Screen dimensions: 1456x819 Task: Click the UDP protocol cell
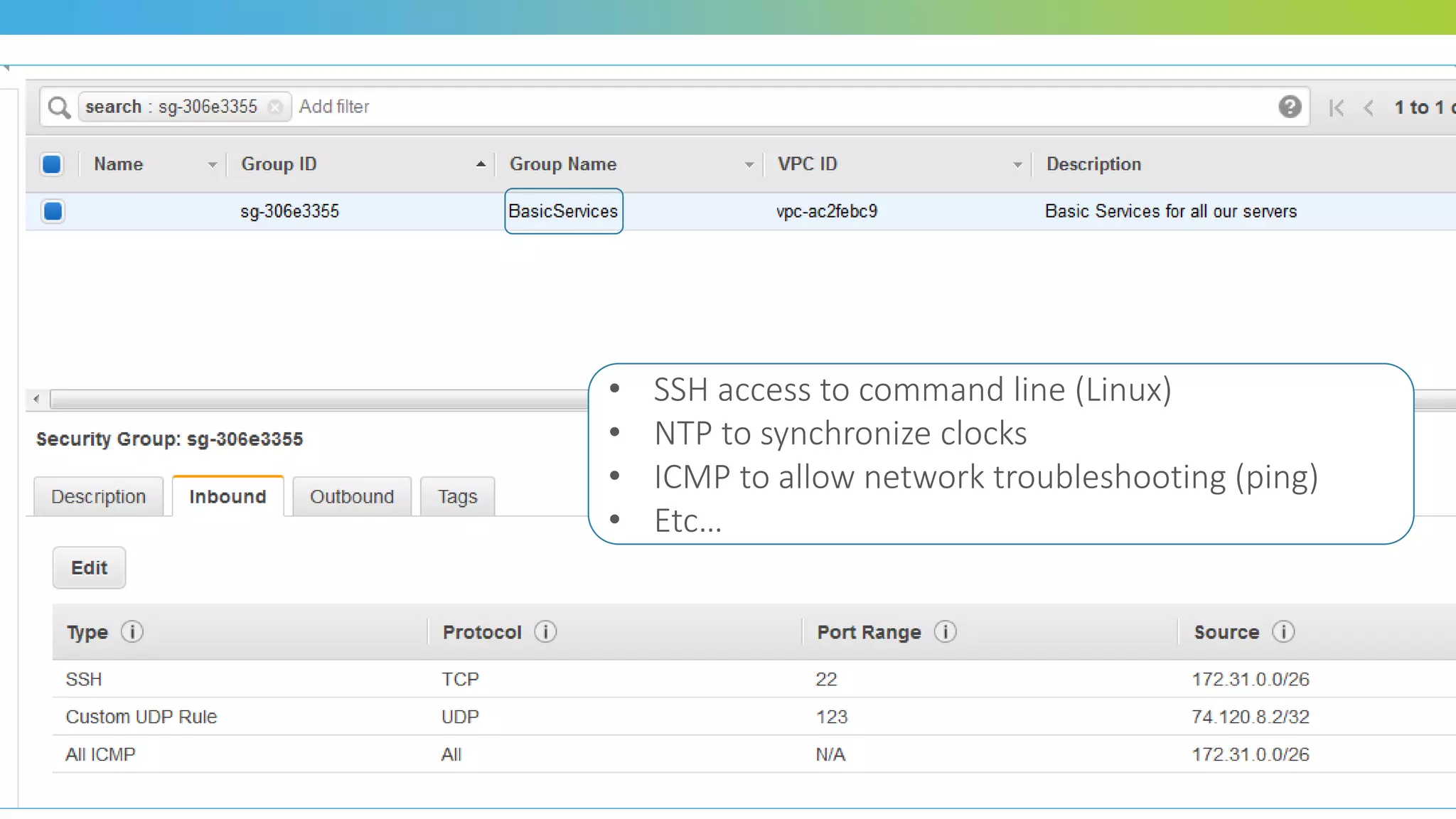pyautogui.click(x=460, y=717)
